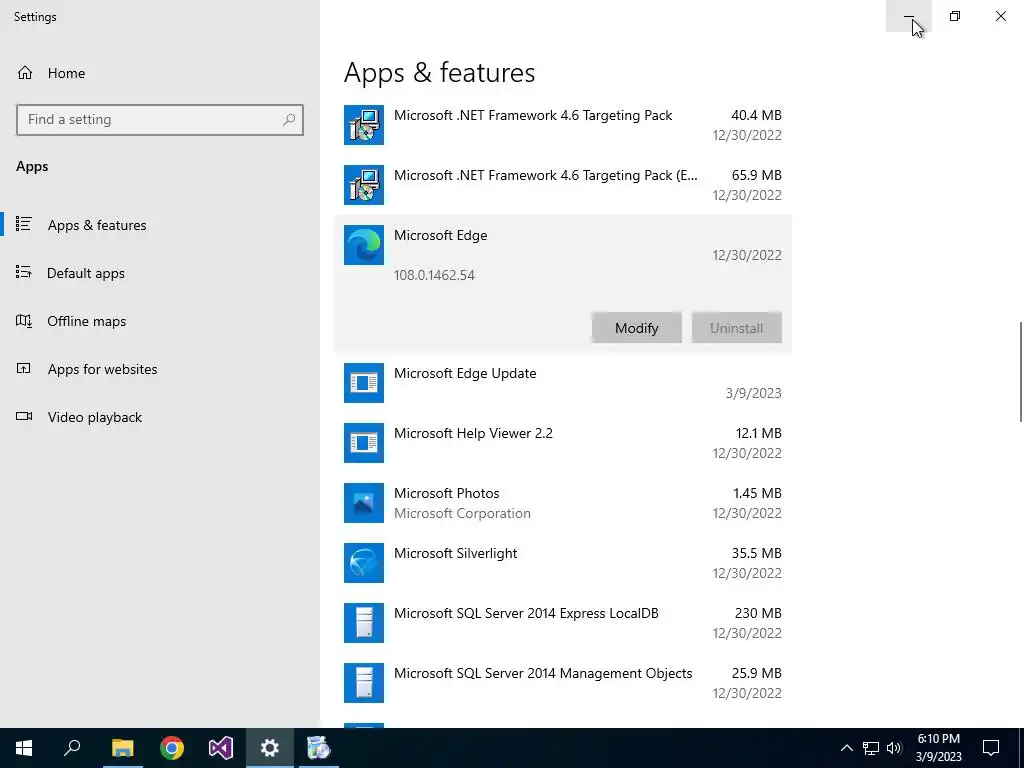Click the Microsoft Edge Update app icon
Viewport: 1024px width, 768px height.
pyautogui.click(x=364, y=383)
